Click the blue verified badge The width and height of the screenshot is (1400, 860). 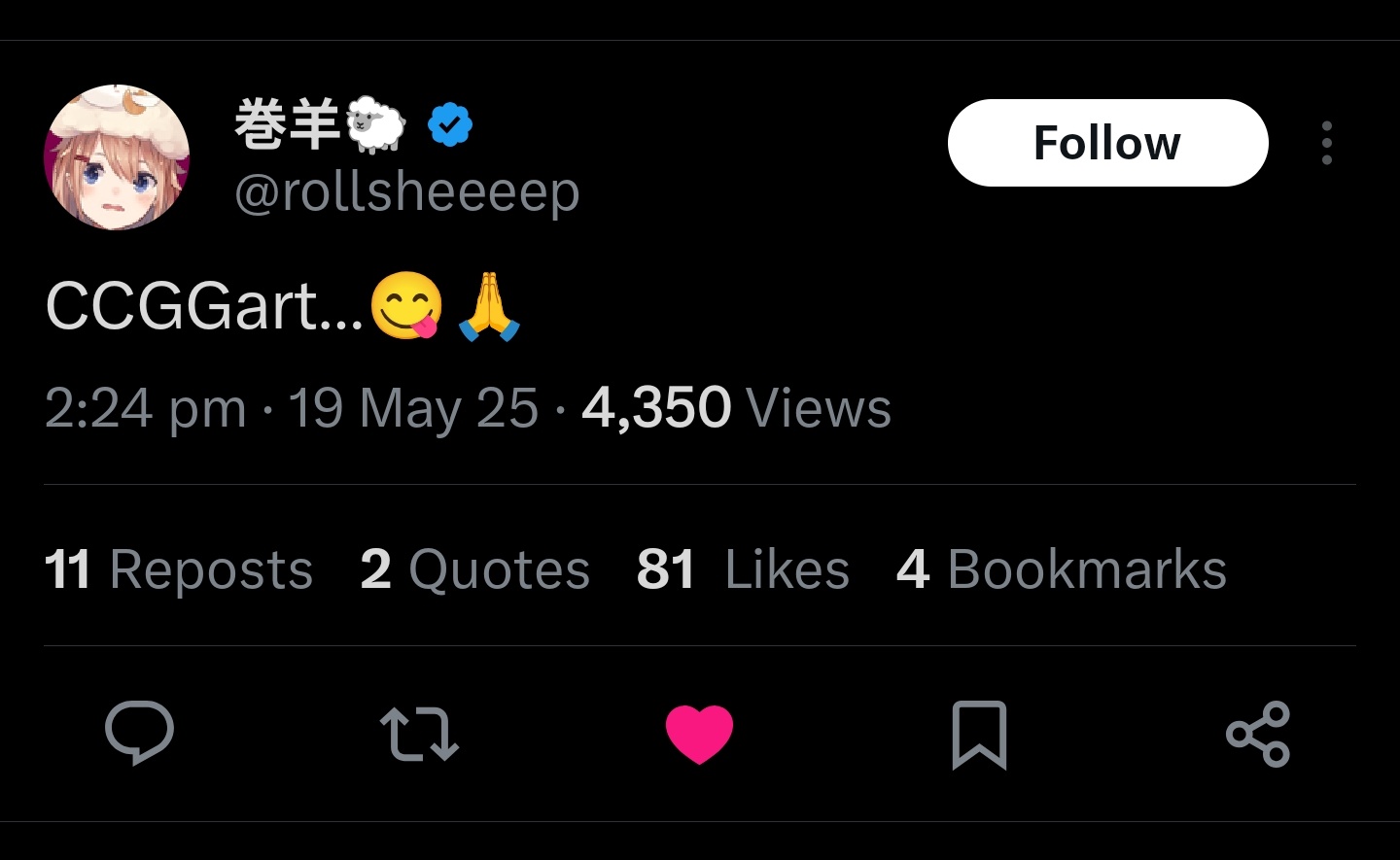point(450,124)
